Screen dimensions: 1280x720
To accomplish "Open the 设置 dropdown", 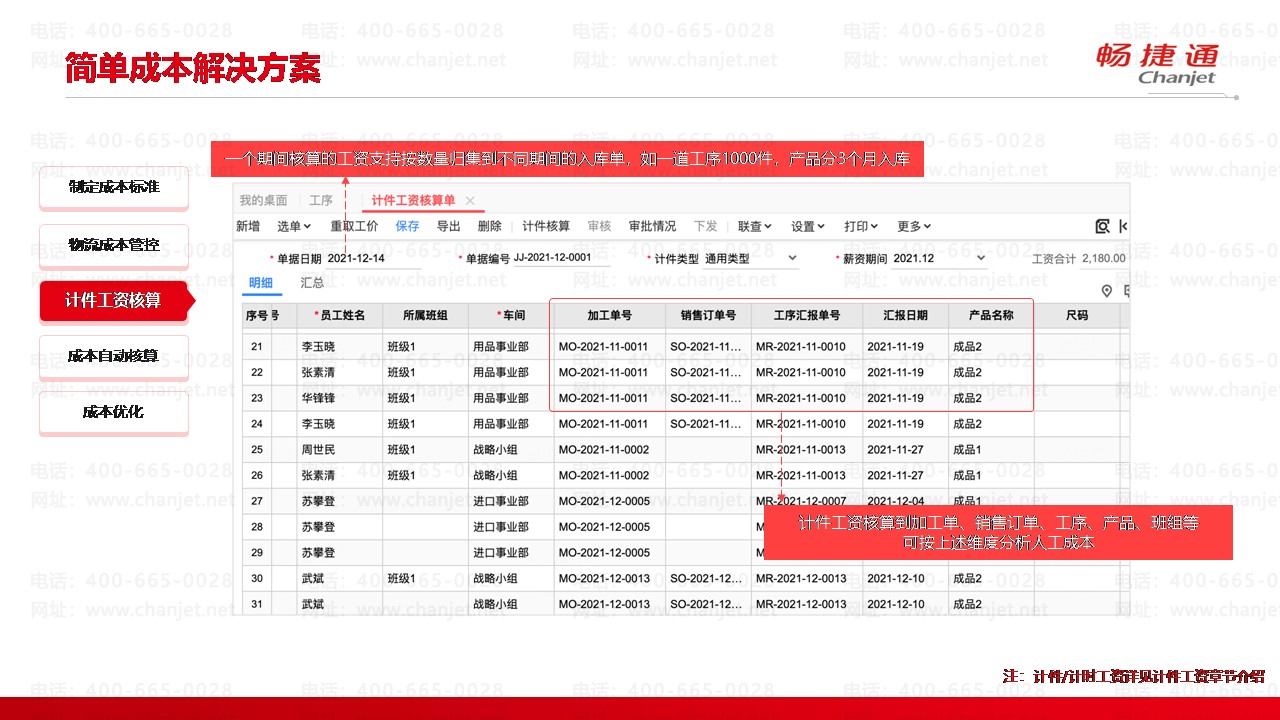I will tap(808, 227).
